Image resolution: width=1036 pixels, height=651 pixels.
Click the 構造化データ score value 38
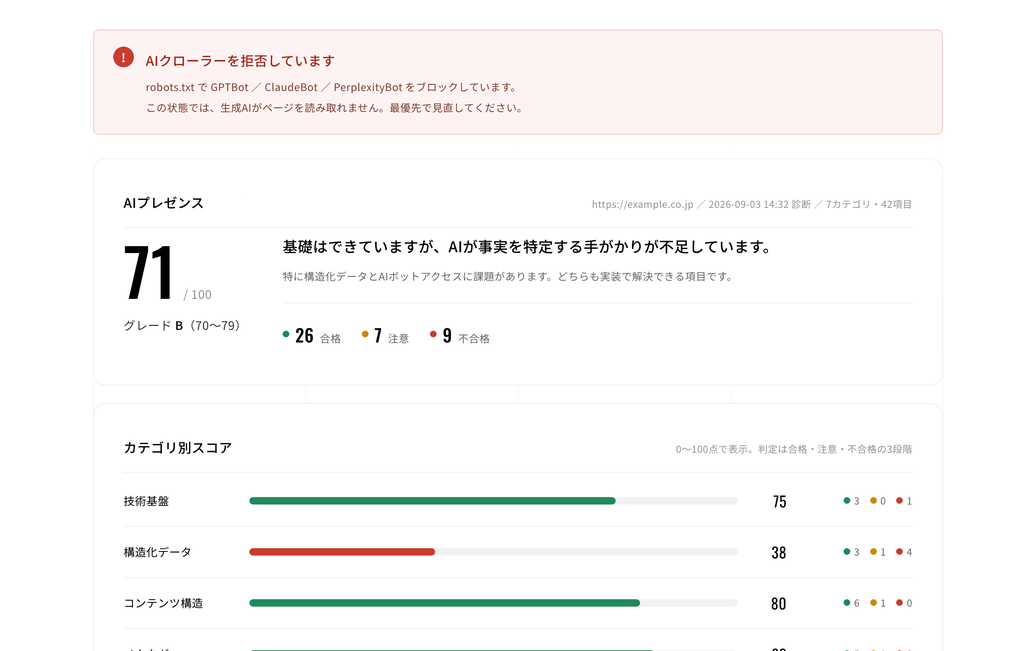click(779, 553)
